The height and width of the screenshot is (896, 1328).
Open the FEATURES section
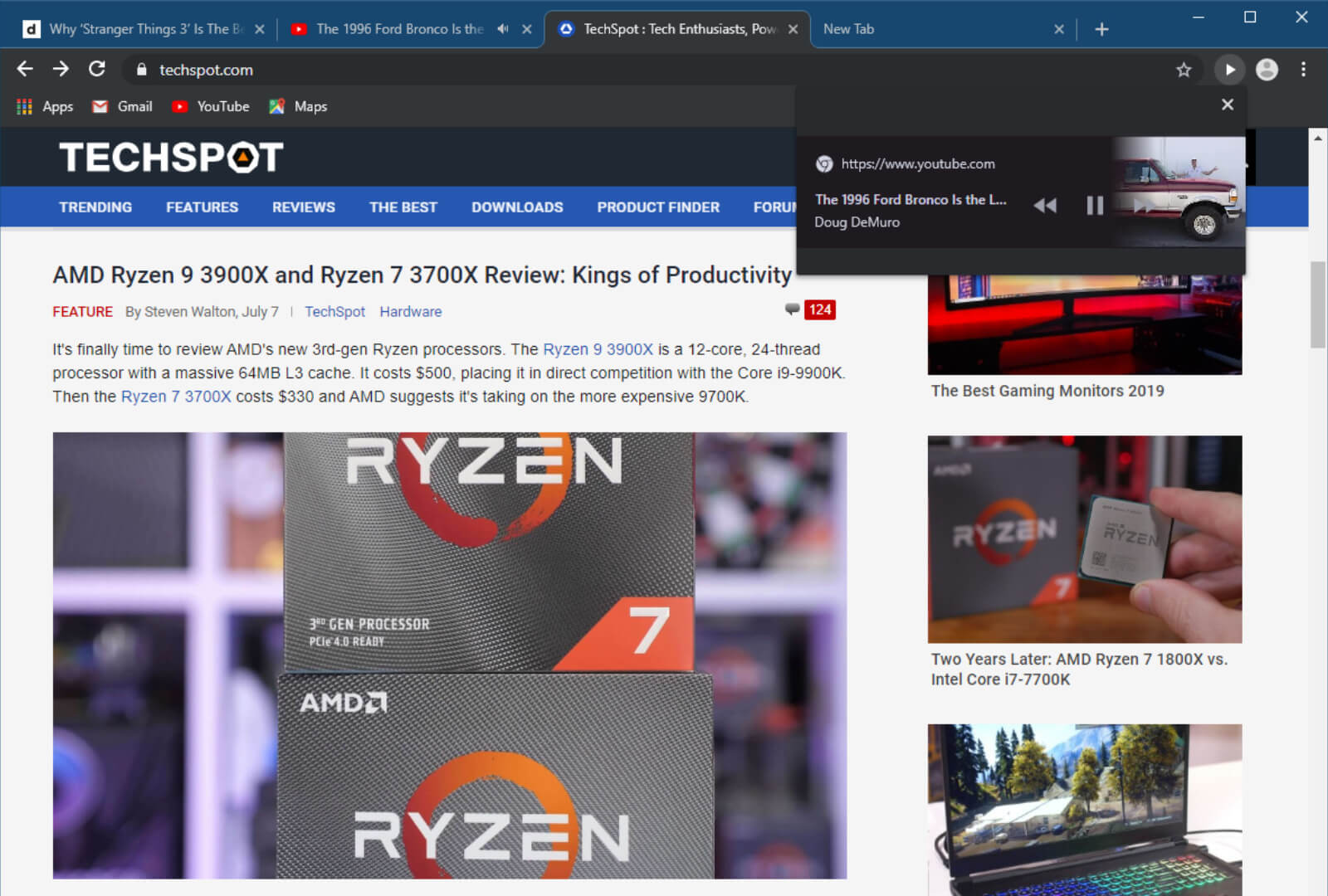point(202,207)
